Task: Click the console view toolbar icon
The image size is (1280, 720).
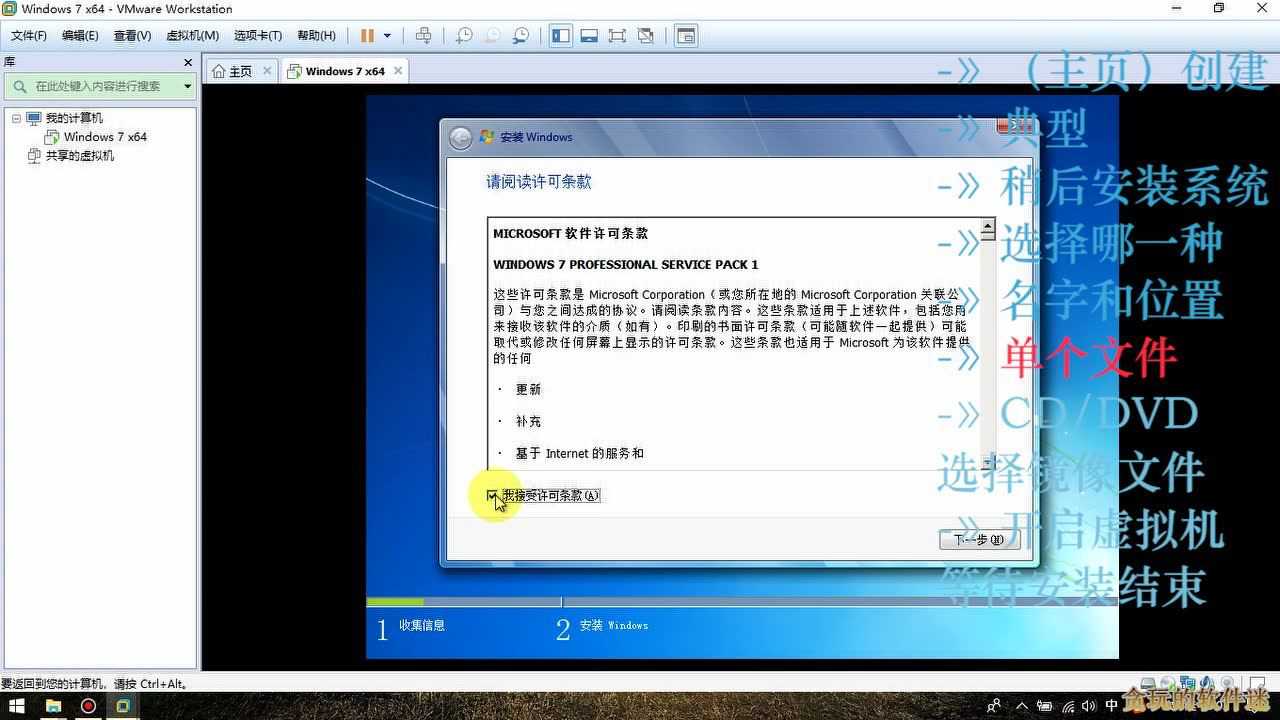Action: (686, 36)
